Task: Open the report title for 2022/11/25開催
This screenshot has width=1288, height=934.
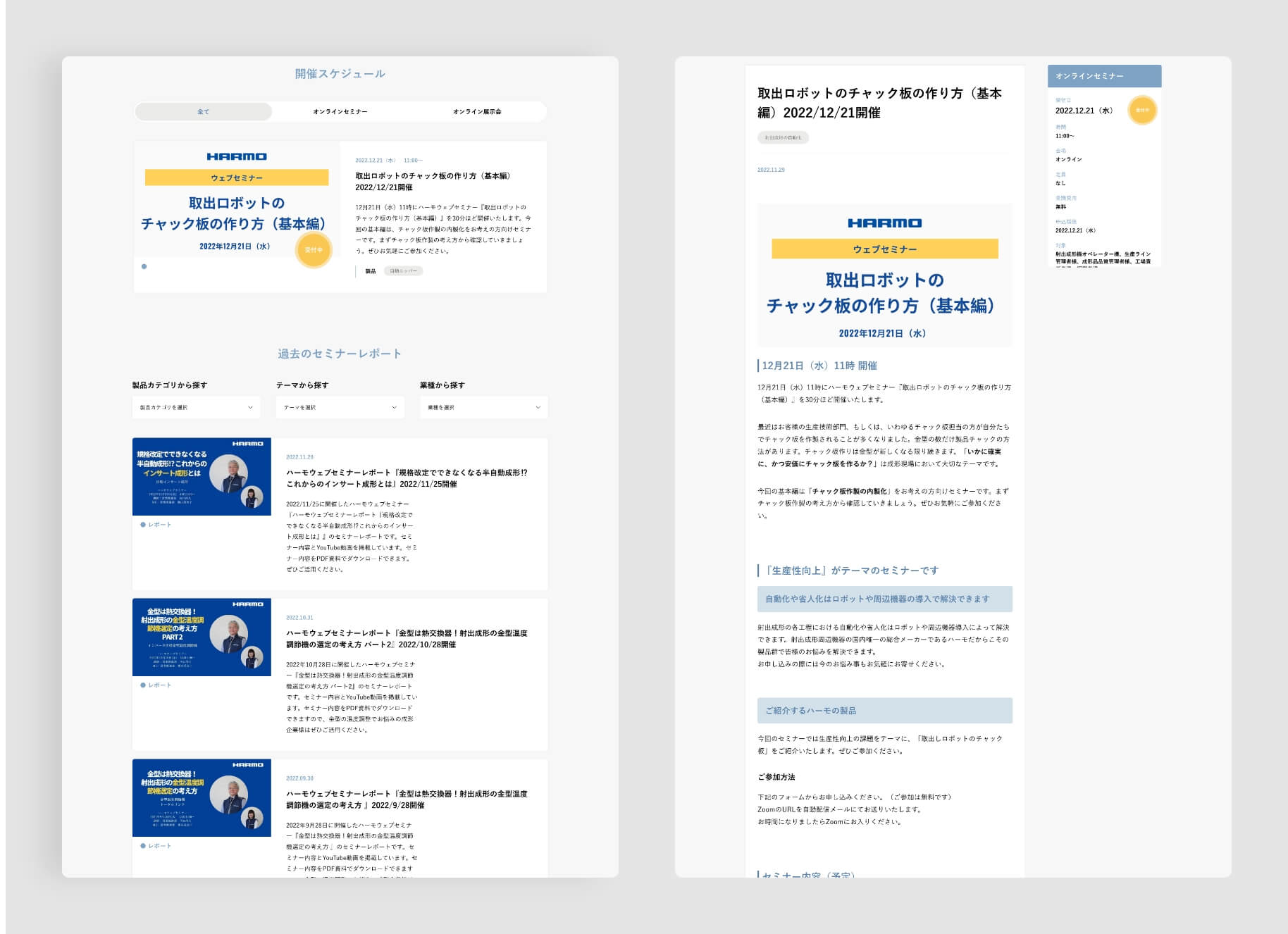Action: coord(407,478)
